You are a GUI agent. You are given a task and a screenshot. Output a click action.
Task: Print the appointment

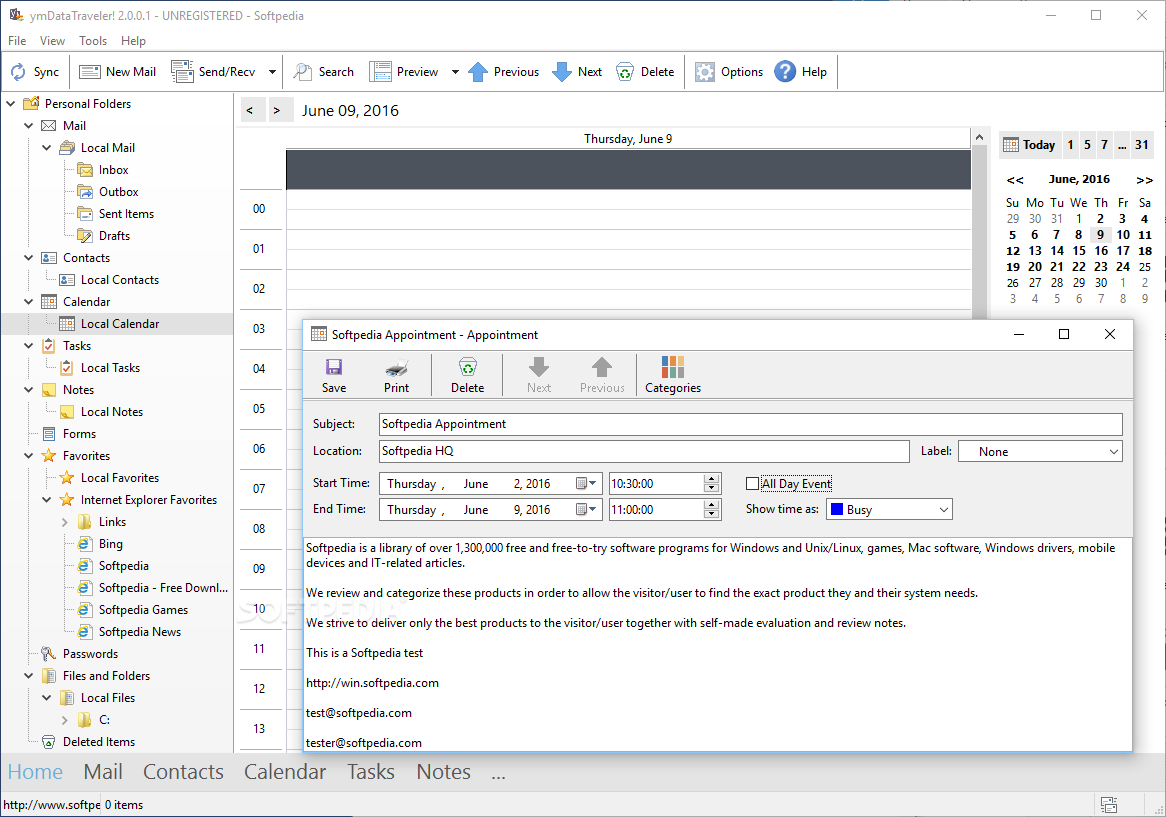pyautogui.click(x=396, y=375)
